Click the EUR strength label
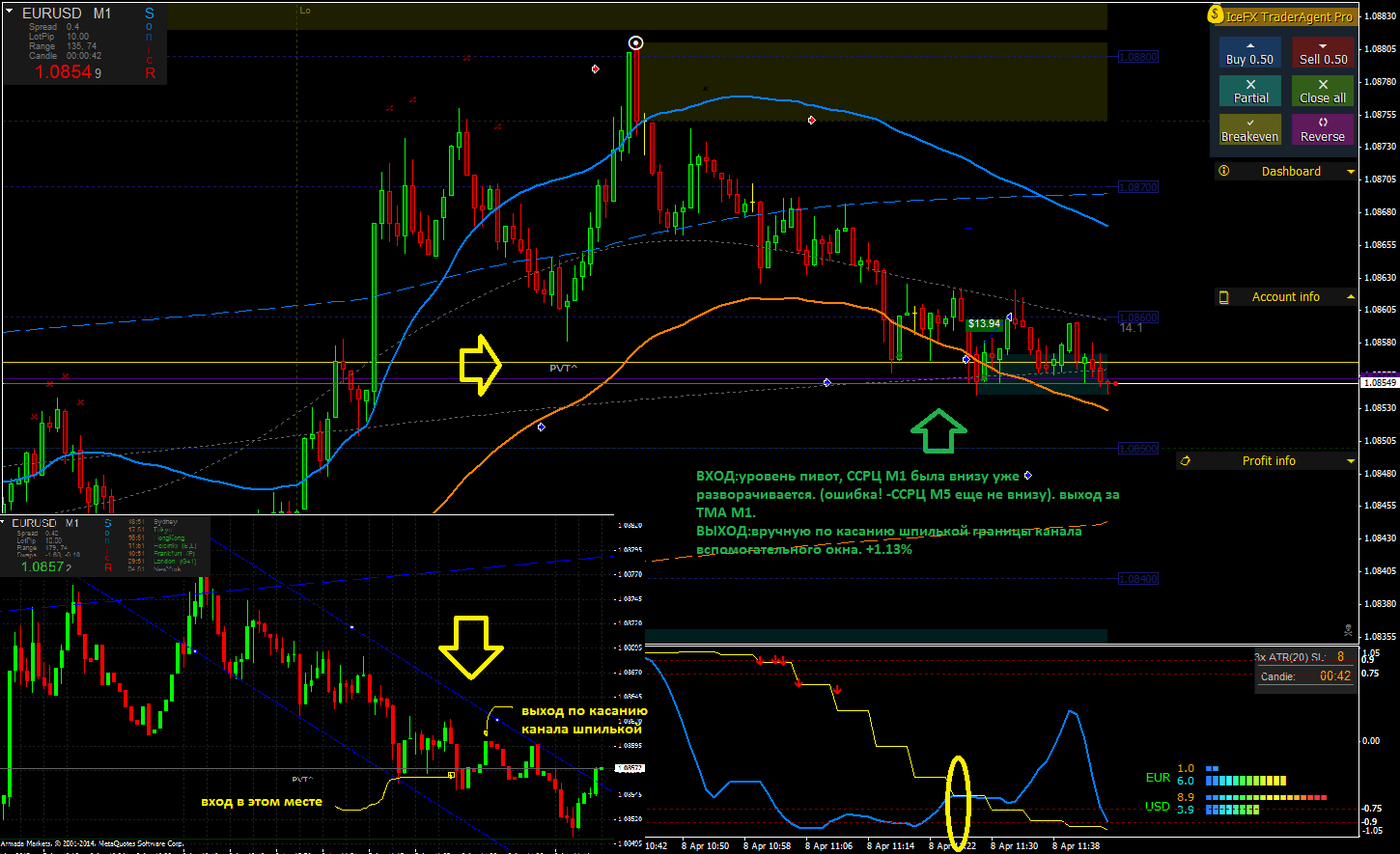The width and height of the screenshot is (1400, 854). (1158, 777)
